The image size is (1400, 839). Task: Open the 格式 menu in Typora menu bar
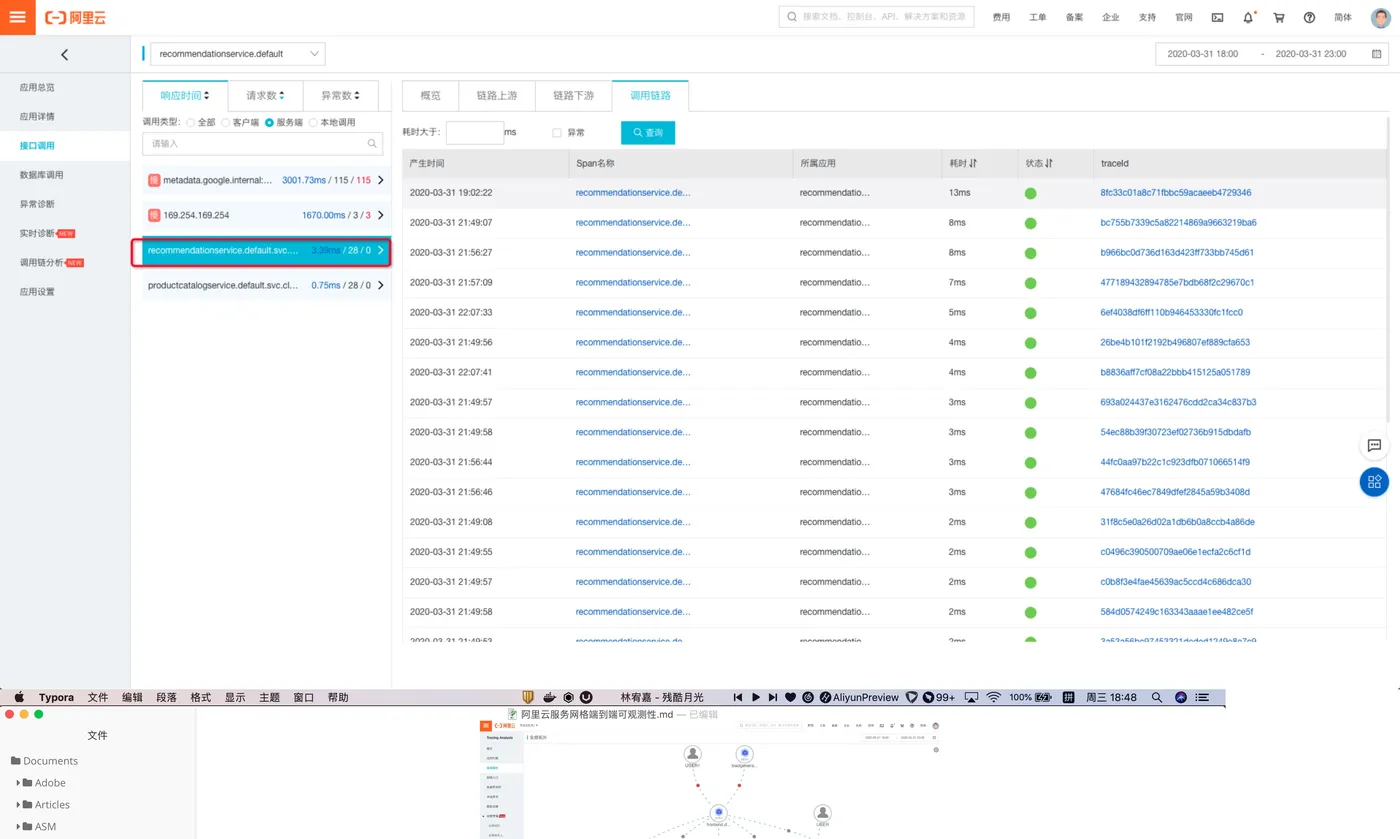(201, 697)
